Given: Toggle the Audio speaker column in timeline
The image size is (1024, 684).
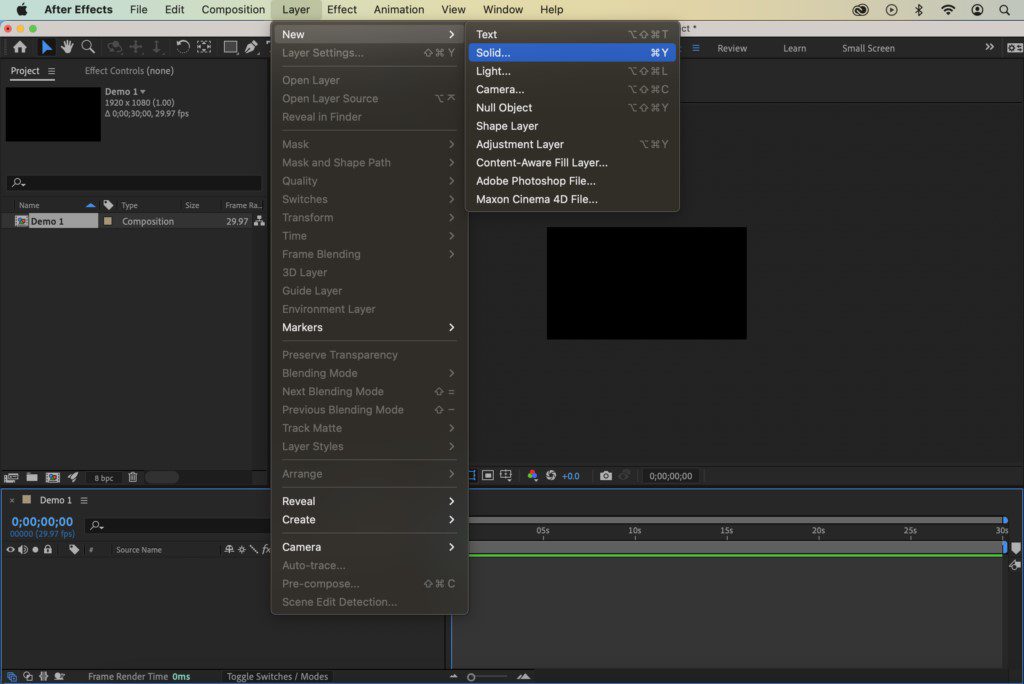Looking at the screenshot, I should click(23, 549).
